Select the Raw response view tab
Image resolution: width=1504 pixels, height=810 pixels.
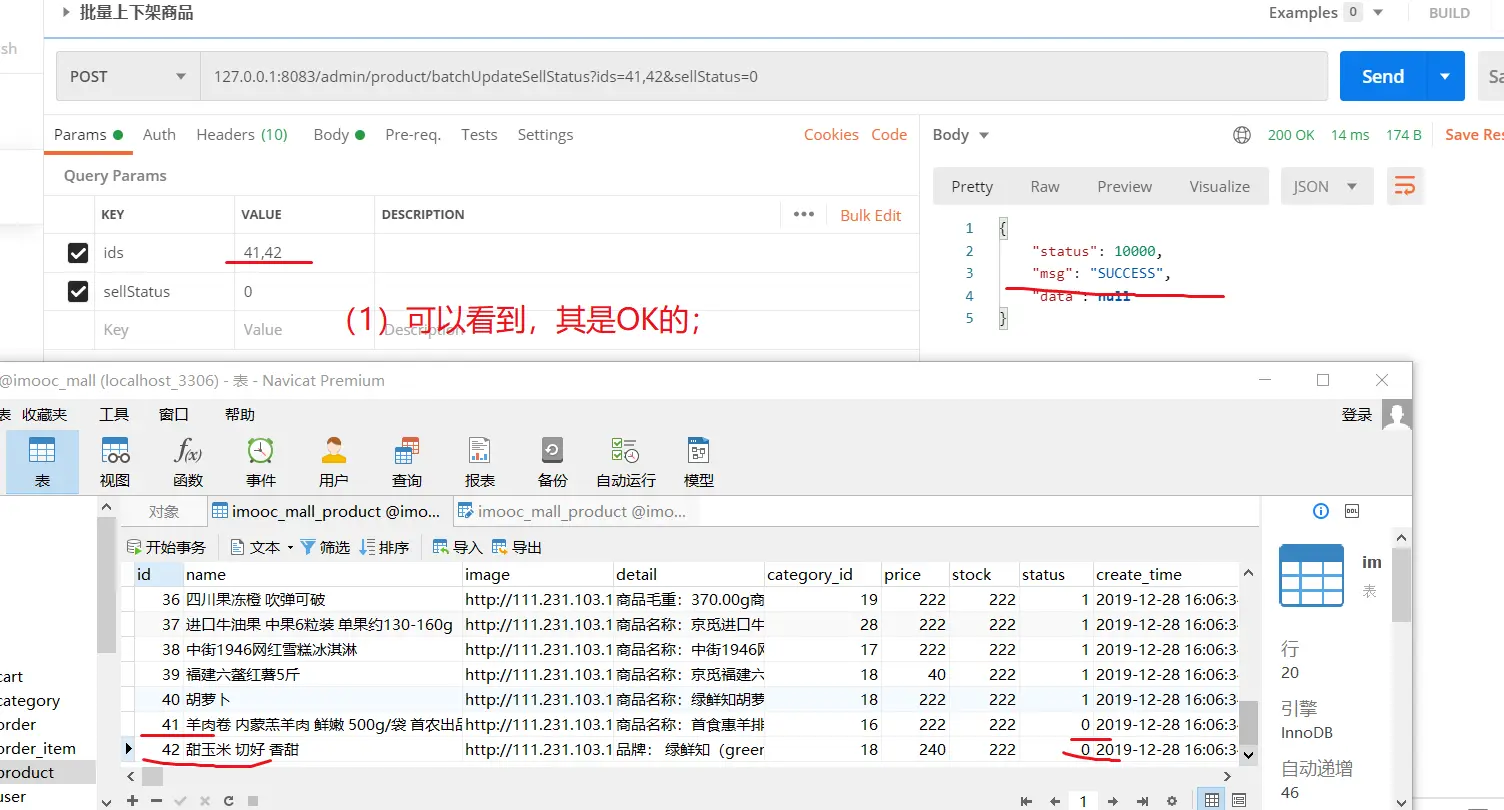[1044, 186]
